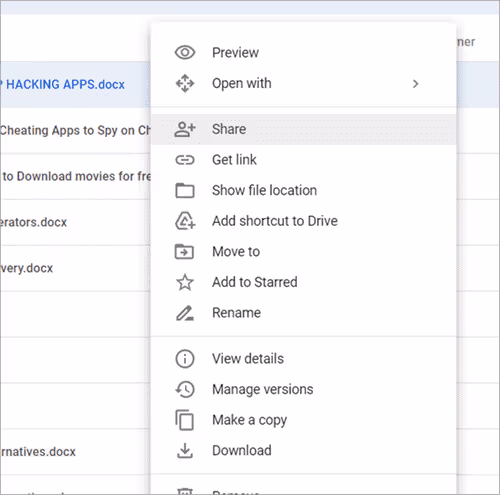This screenshot has height=495, width=500.
Task: Click the pencil Rename icon
Action: click(185, 313)
